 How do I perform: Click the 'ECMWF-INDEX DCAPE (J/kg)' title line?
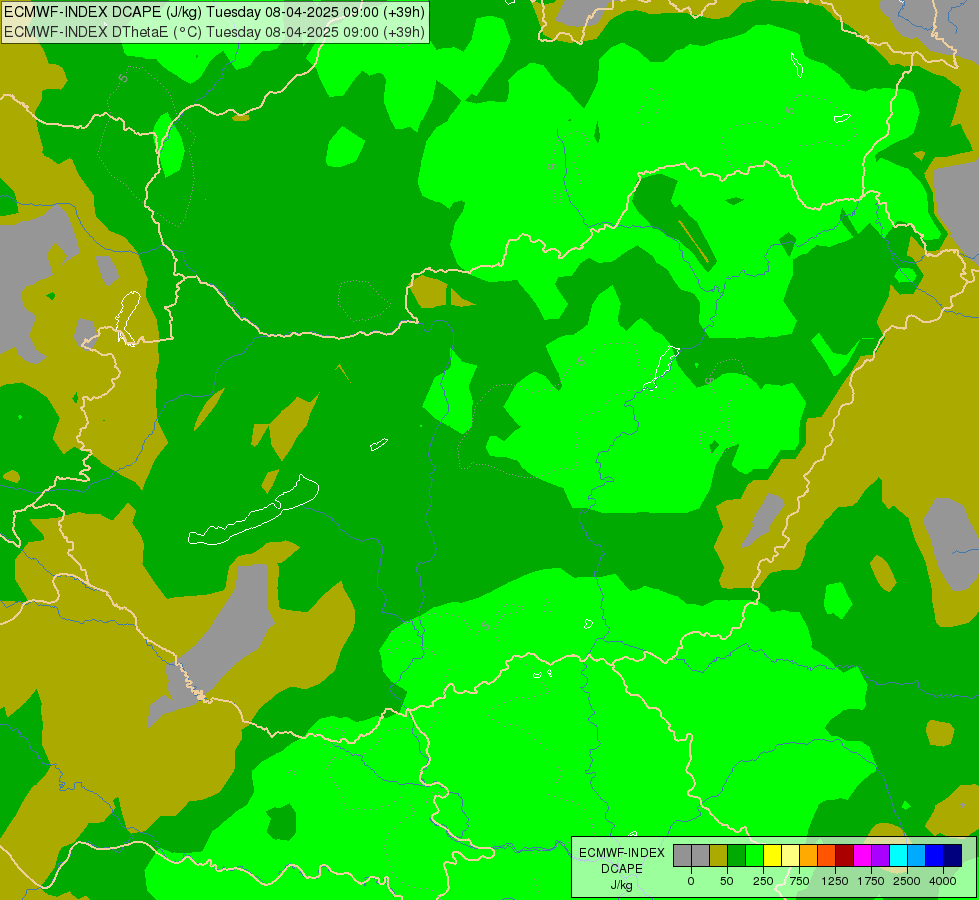tap(214, 12)
